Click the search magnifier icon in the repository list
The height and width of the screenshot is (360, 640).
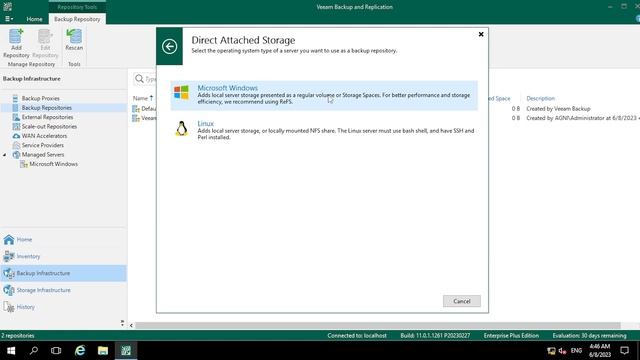point(139,78)
